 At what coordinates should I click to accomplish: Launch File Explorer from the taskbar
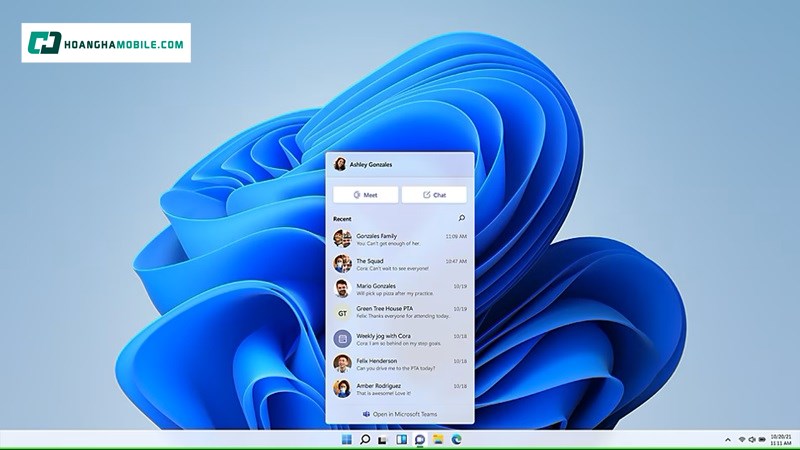pyautogui.click(x=437, y=439)
